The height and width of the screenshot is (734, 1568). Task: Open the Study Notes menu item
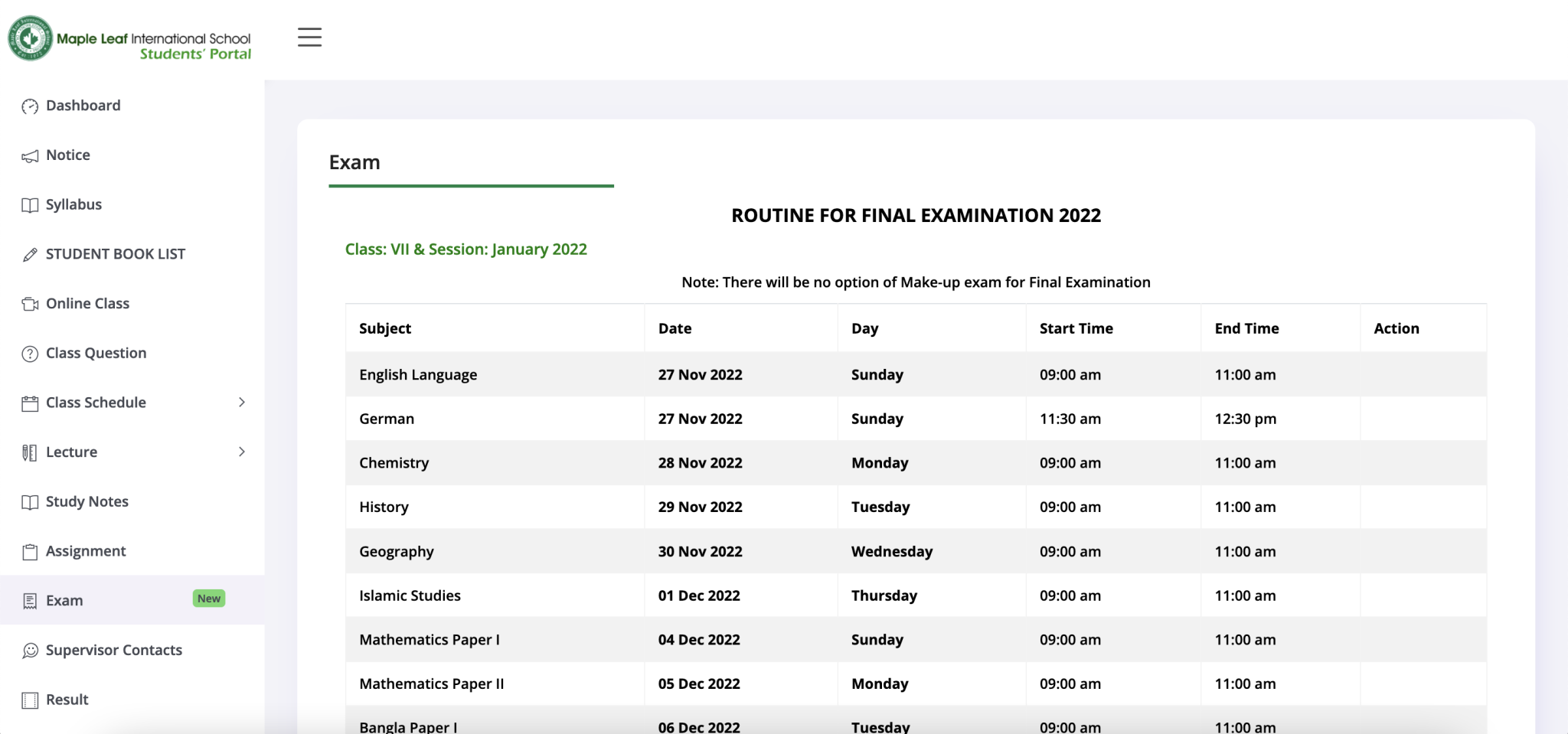click(87, 502)
